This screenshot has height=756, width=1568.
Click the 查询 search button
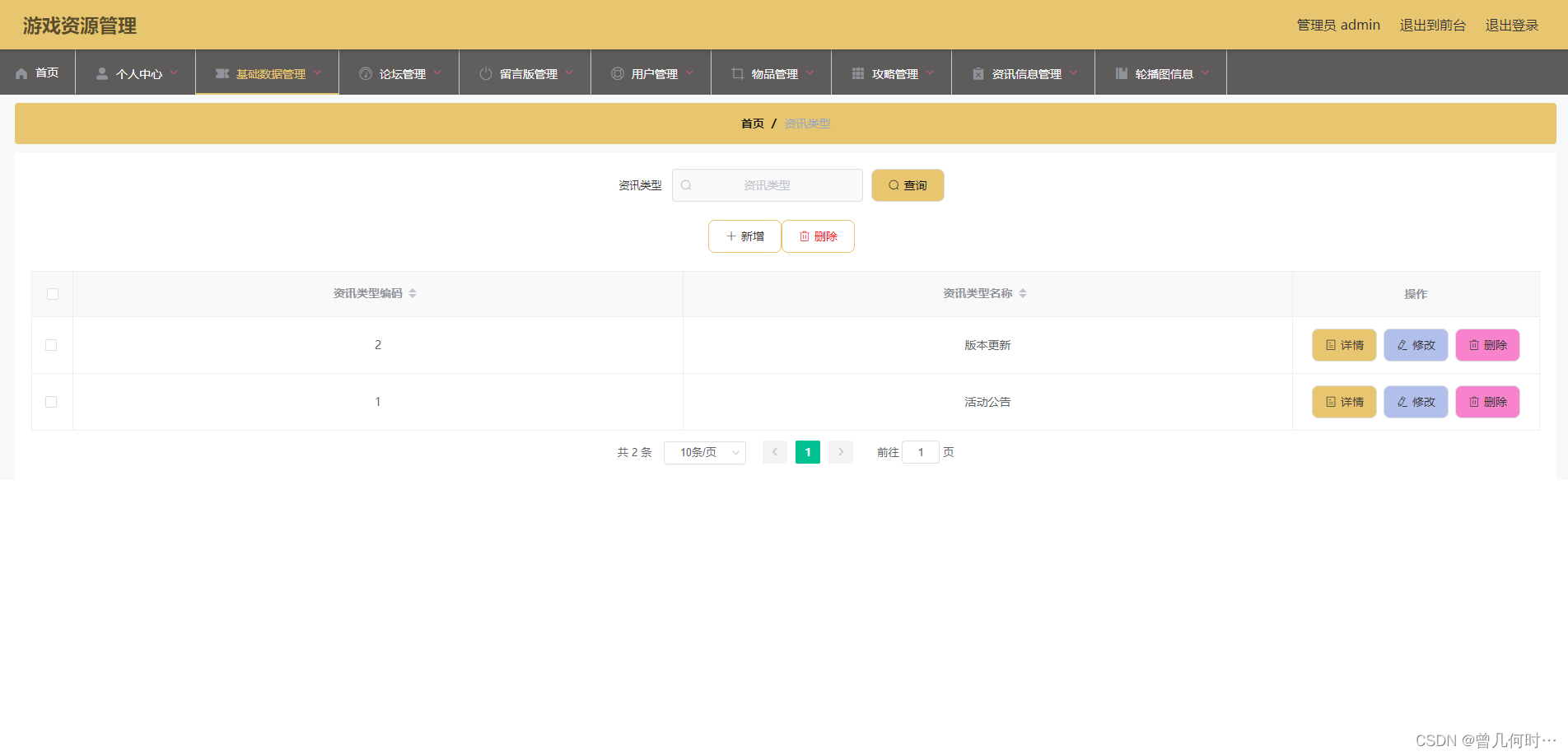(x=908, y=185)
